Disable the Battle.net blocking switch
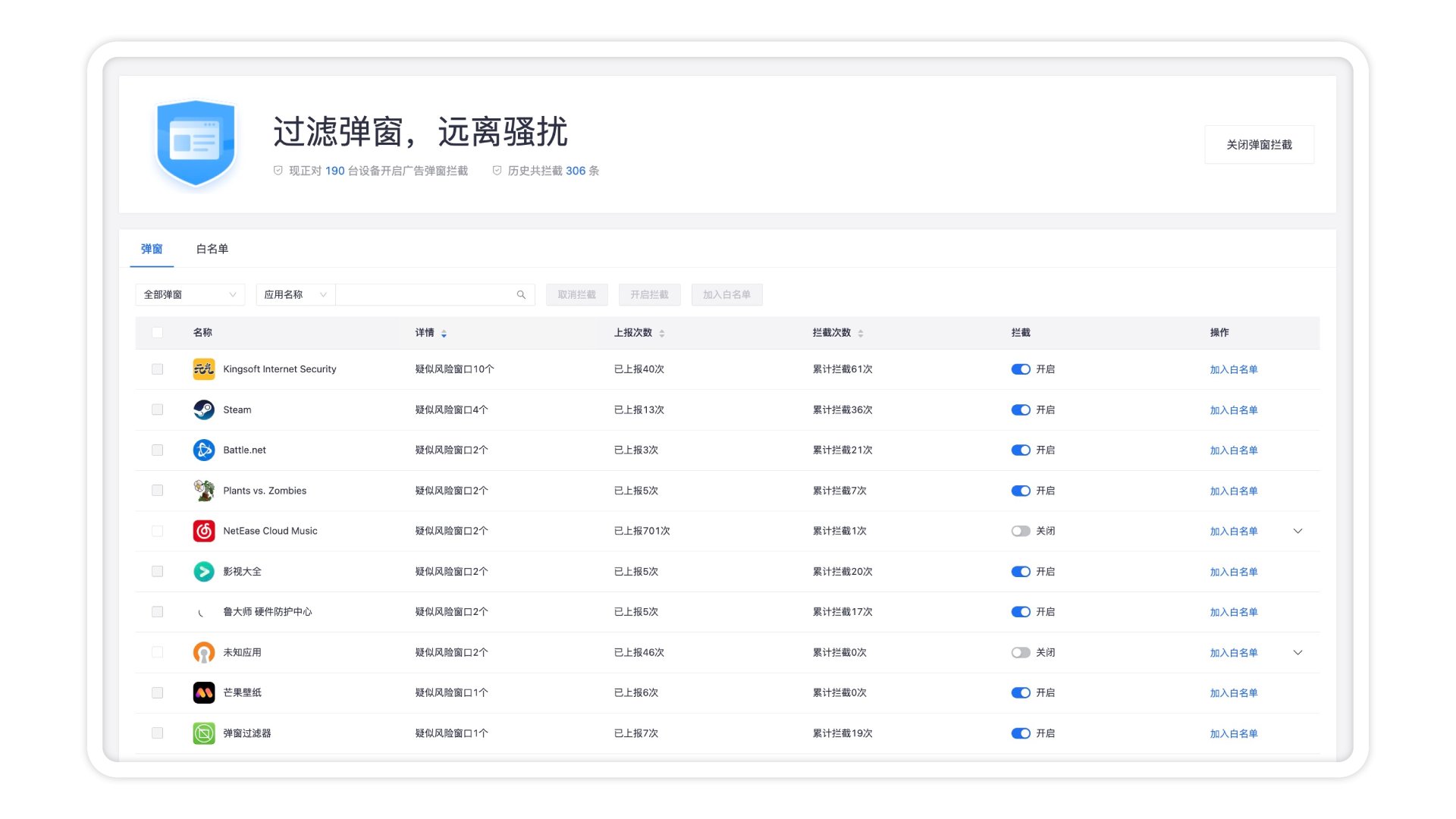This screenshot has height=819, width=1456. point(1021,450)
